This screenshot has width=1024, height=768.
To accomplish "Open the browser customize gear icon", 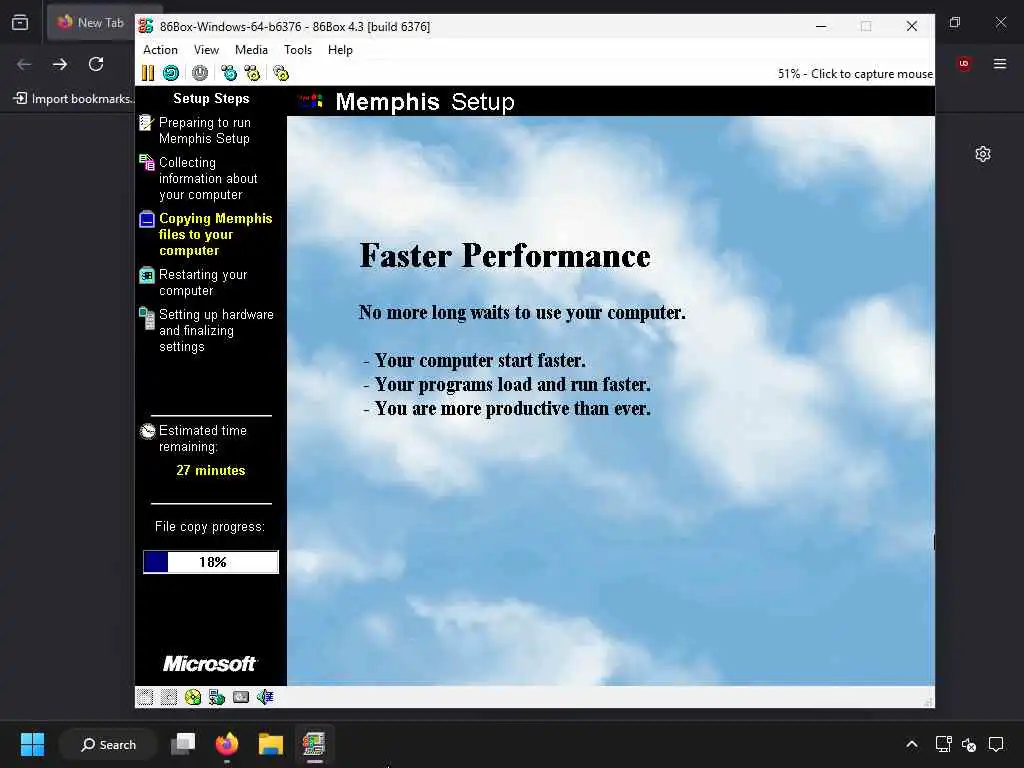I will (983, 154).
